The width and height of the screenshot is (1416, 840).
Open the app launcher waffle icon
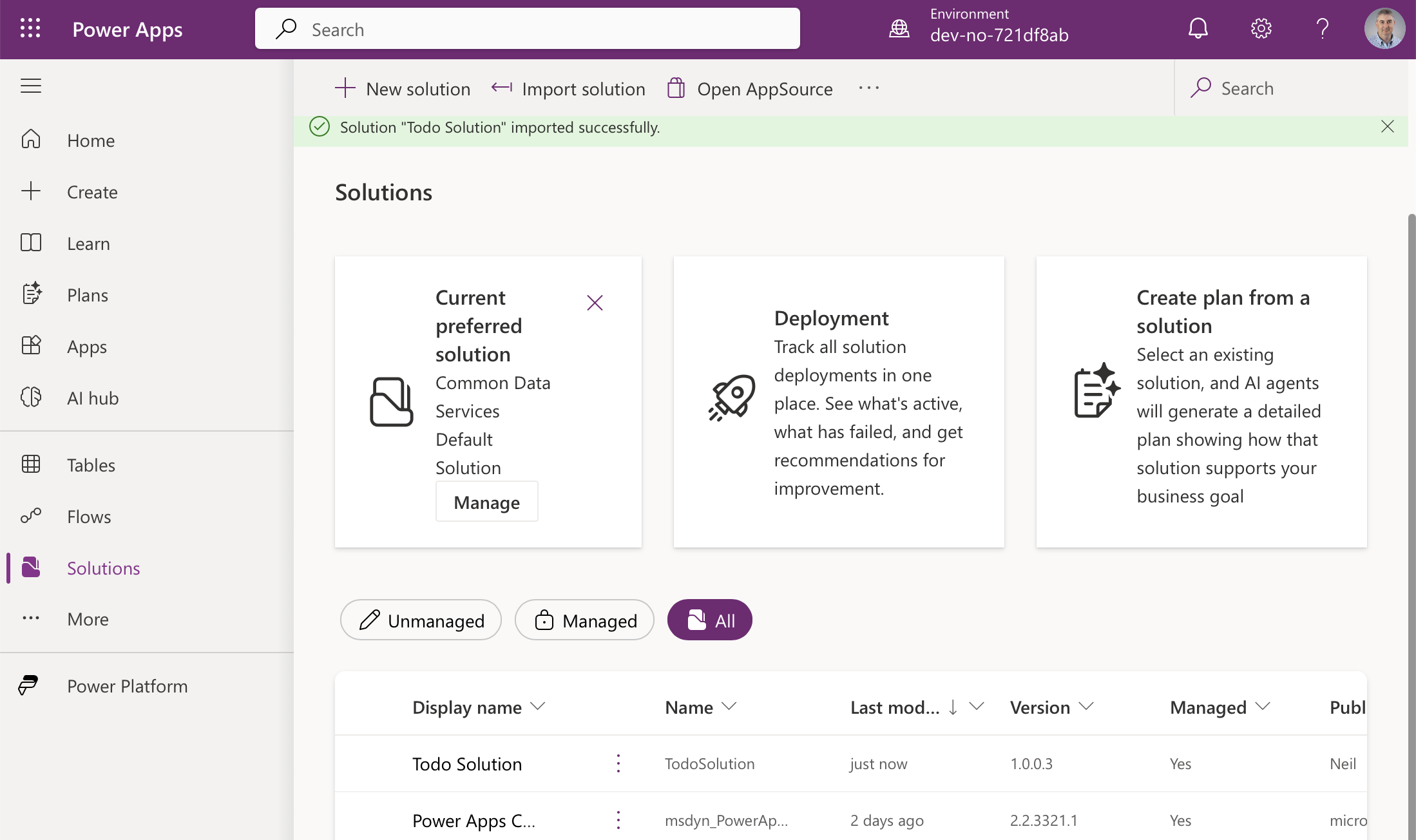[x=30, y=28]
